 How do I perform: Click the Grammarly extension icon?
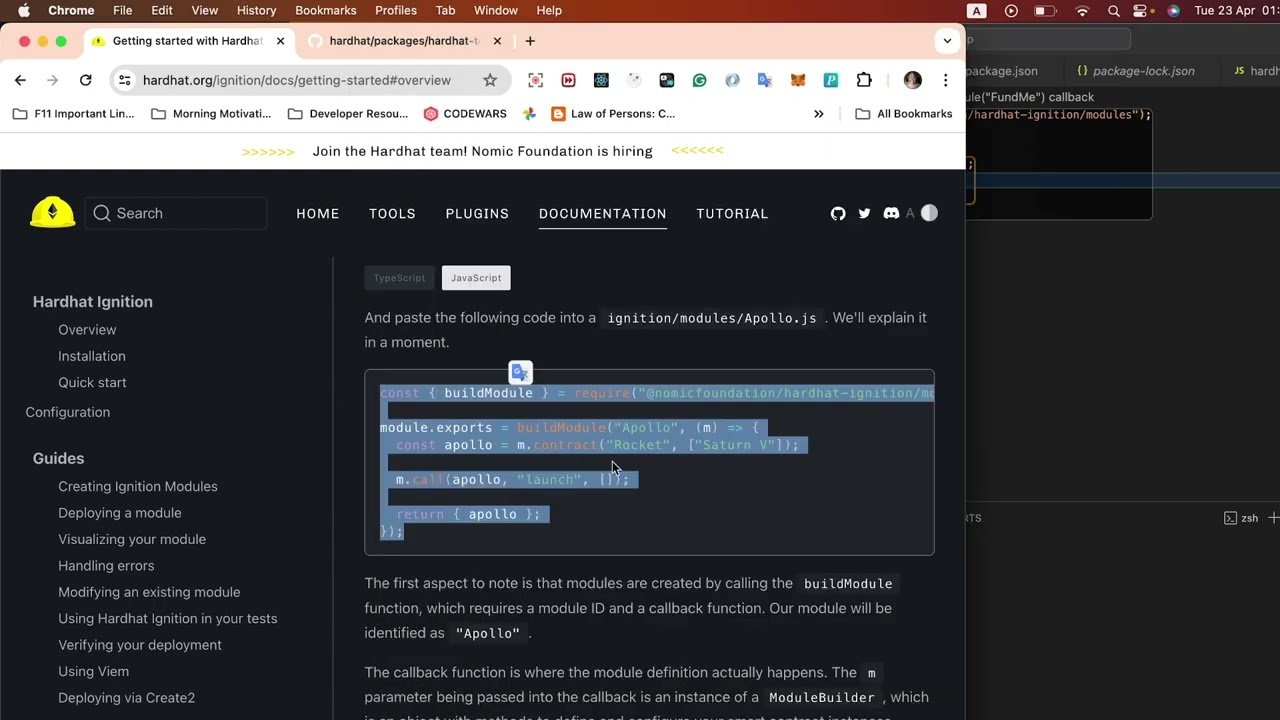[x=699, y=80]
